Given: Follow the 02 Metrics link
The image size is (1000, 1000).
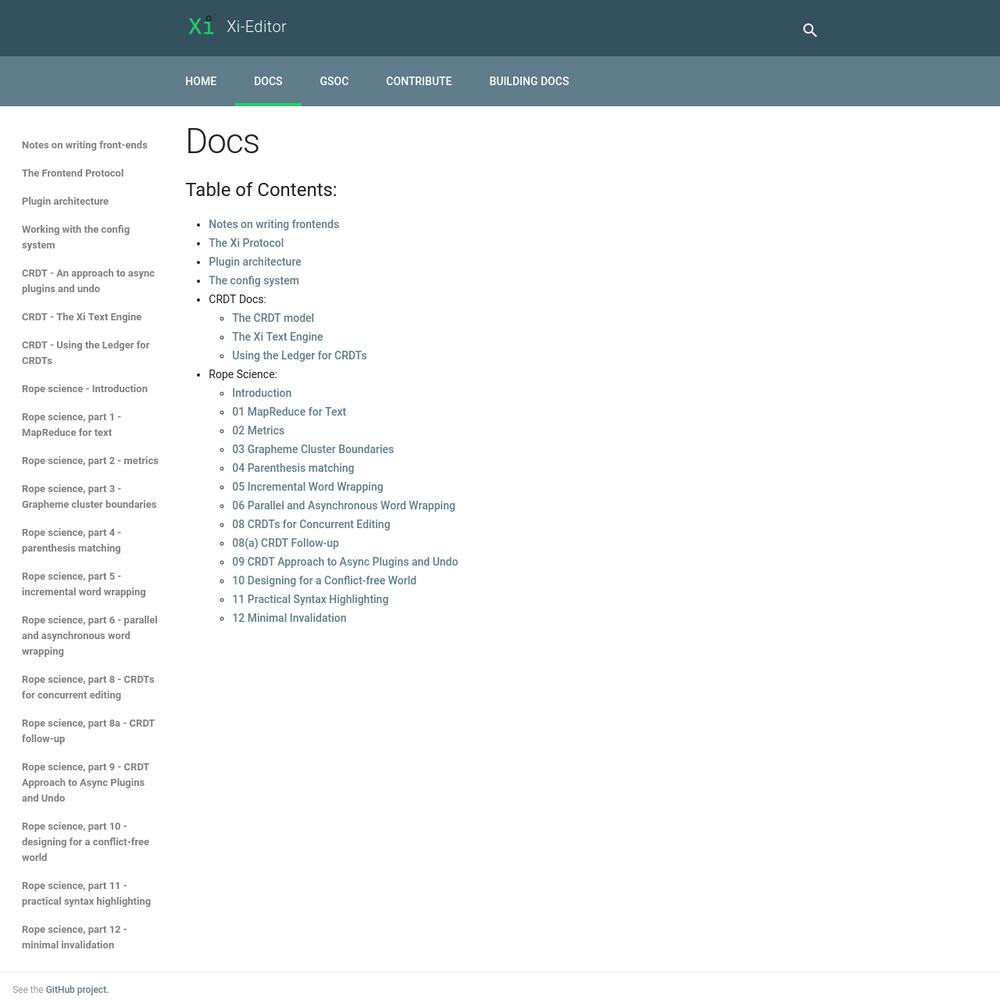Looking at the screenshot, I should coord(258,430).
